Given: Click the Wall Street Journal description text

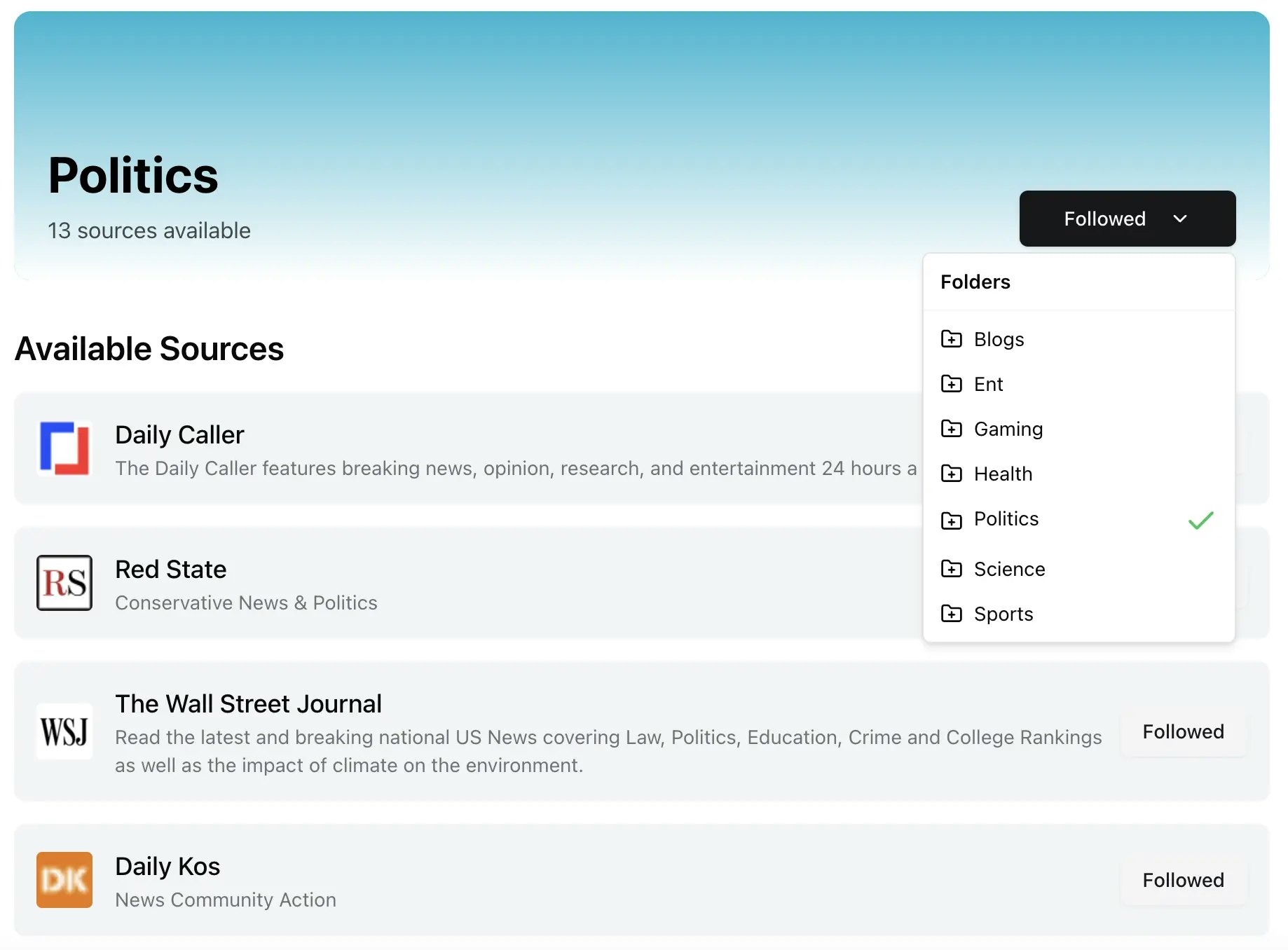Looking at the screenshot, I should [608, 752].
